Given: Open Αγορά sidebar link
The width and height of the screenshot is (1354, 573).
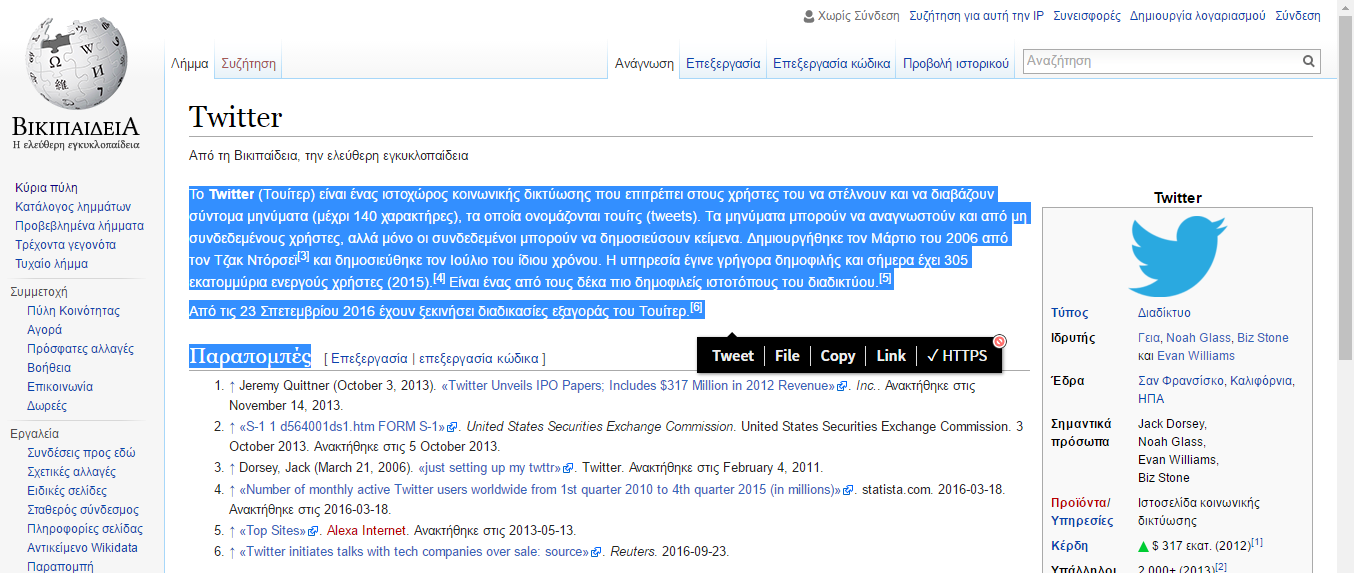Looking at the screenshot, I should click(x=44, y=330).
